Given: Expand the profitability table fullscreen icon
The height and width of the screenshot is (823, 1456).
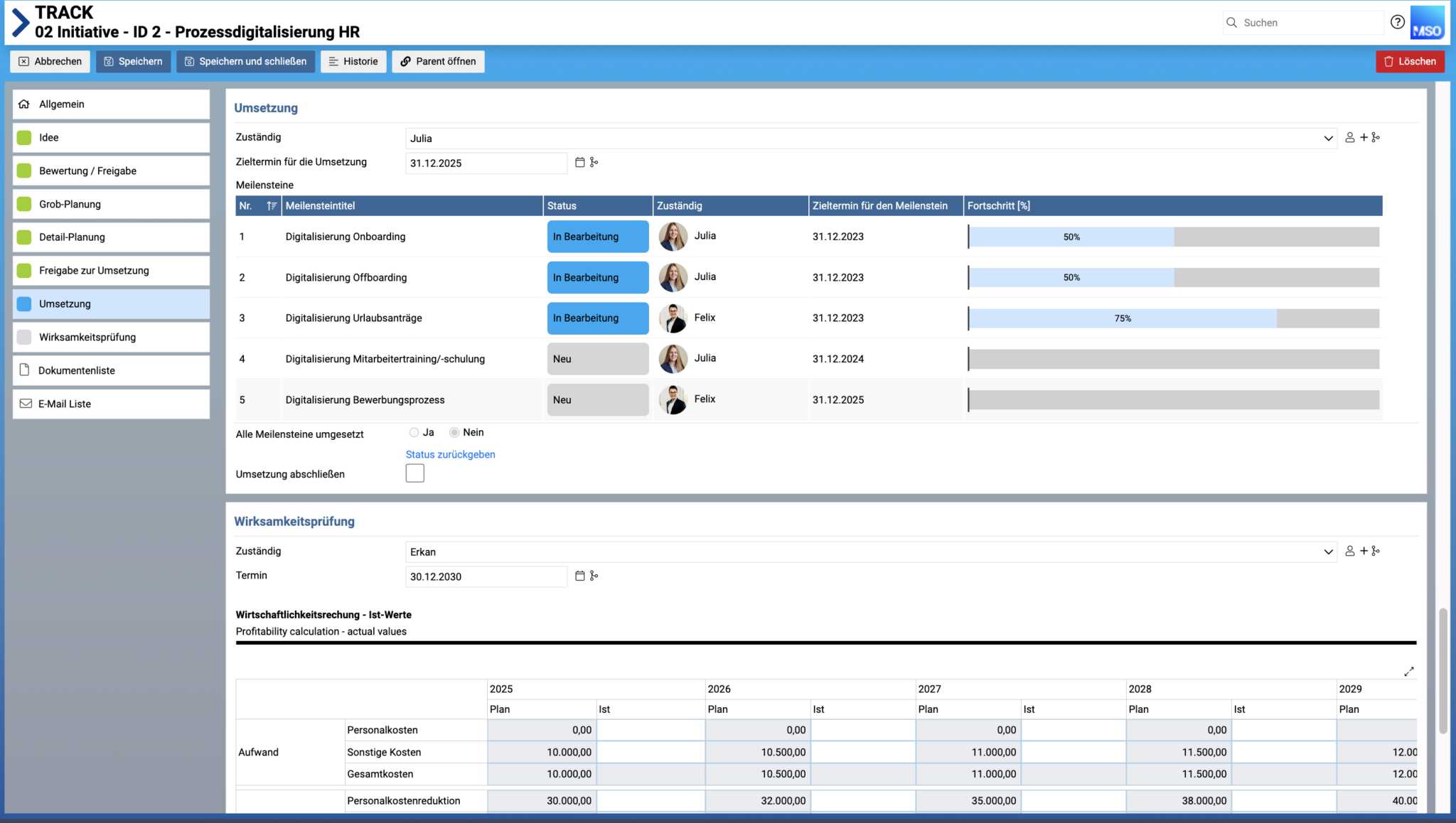Looking at the screenshot, I should (x=1408, y=672).
